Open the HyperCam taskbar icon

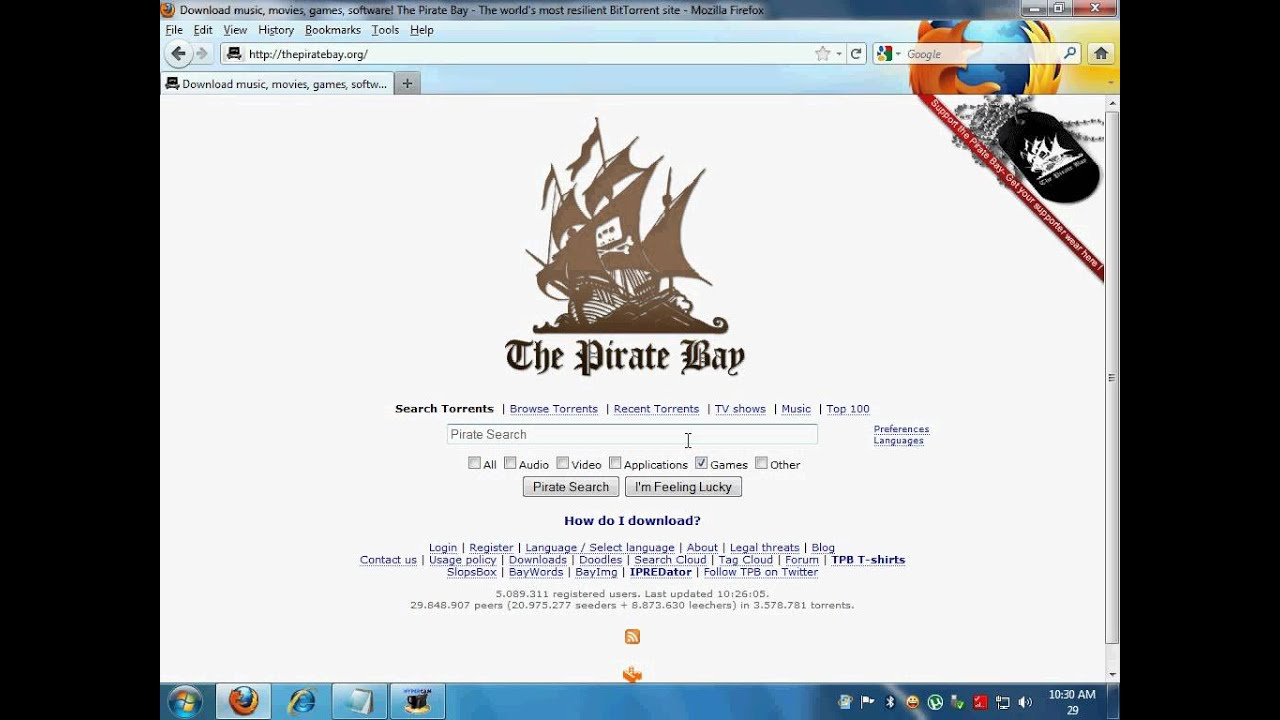click(x=417, y=701)
